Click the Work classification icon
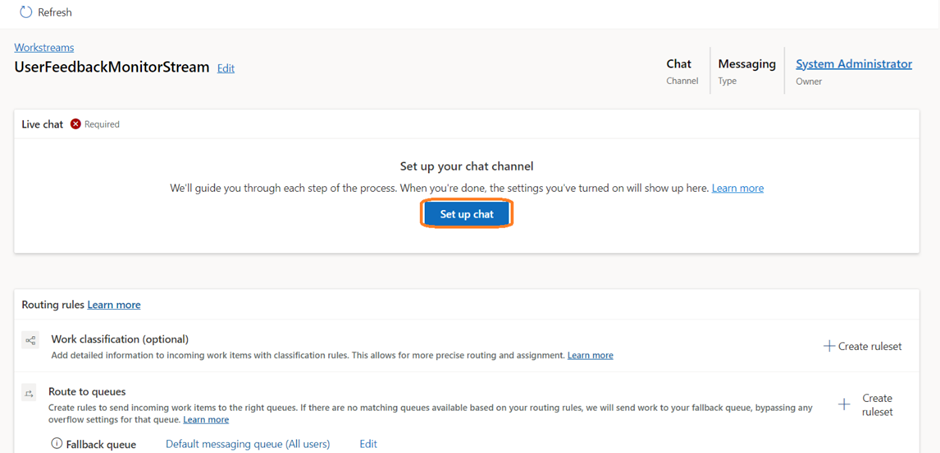Screen dimensions: 940x453 31,341
